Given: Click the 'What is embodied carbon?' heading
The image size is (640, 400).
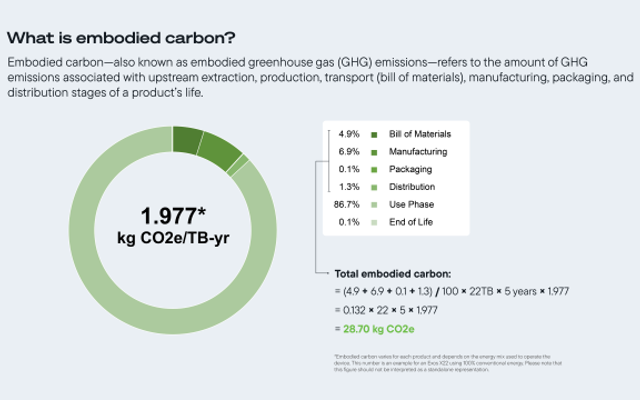Looking at the screenshot, I should click(x=121, y=38).
